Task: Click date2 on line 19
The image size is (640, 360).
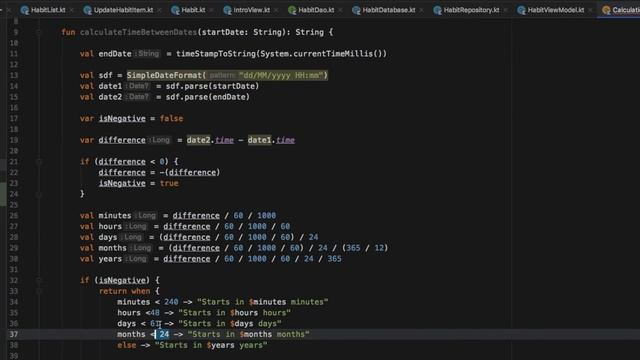Action: tap(198, 140)
